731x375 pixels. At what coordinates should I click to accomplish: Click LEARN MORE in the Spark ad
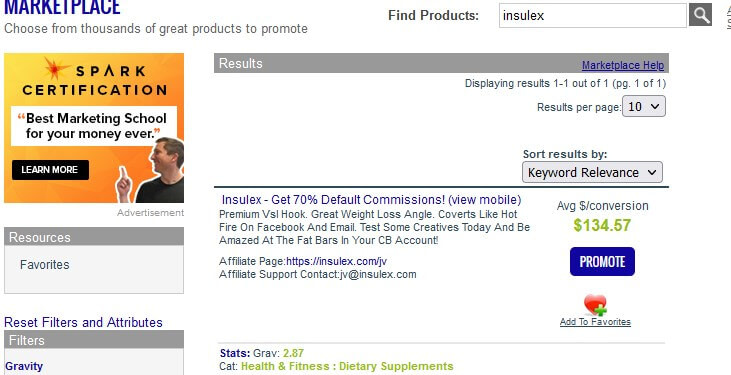(50, 170)
